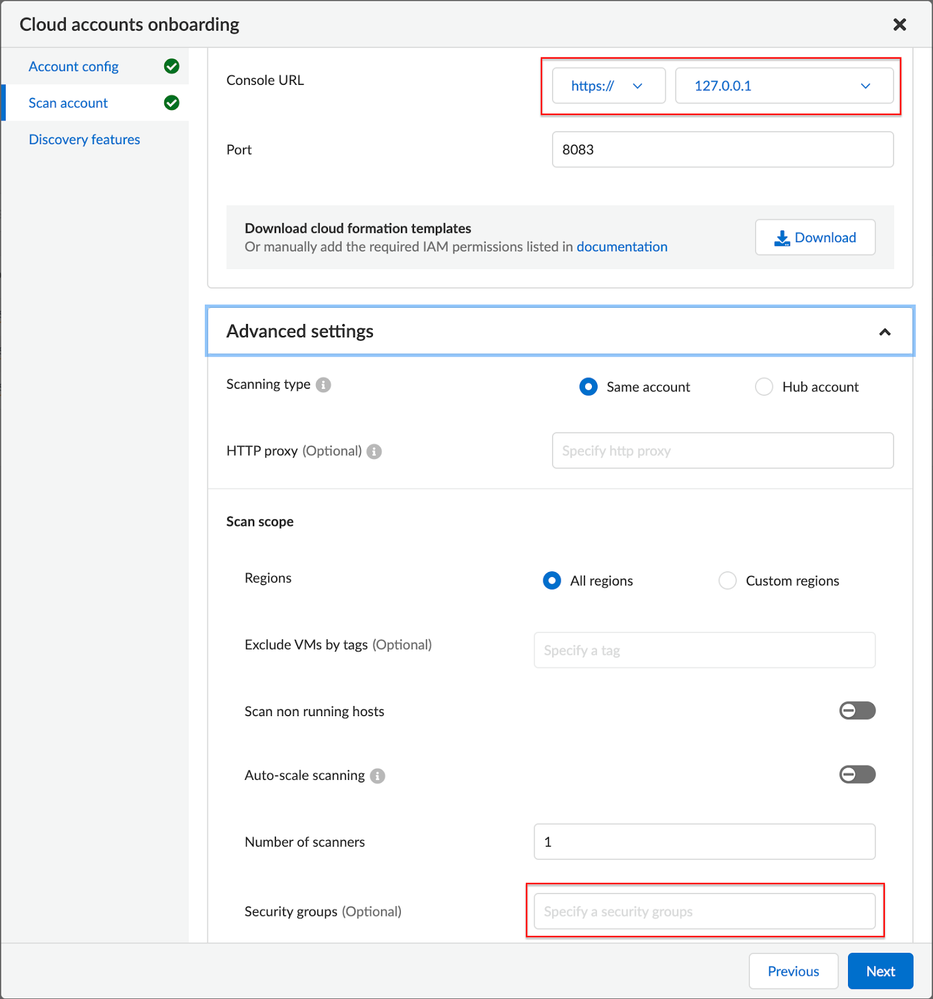
Task: Turn on Auto-scale scanning toggle
Action: [857, 775]
